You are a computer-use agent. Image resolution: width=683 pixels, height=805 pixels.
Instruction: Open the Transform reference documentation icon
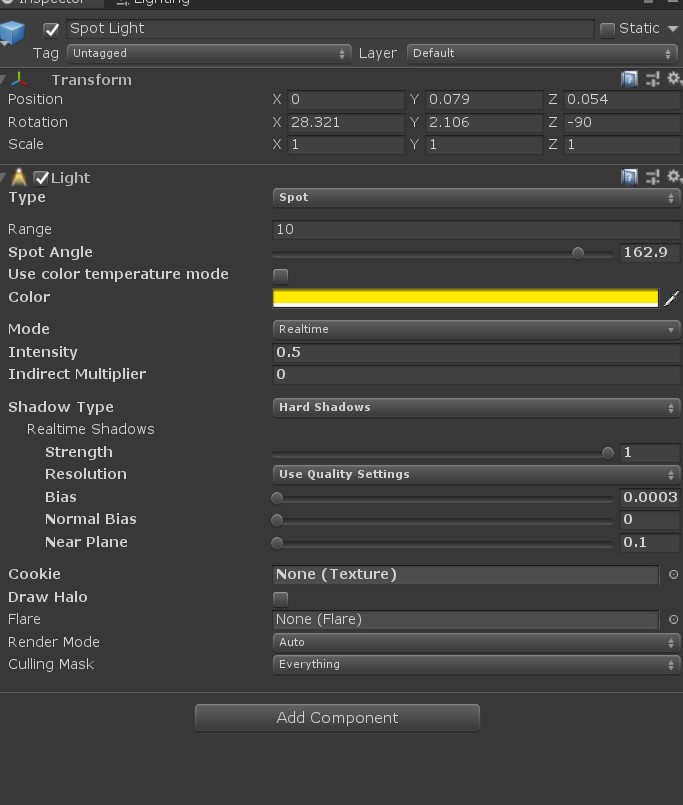[x=629, y=79]
